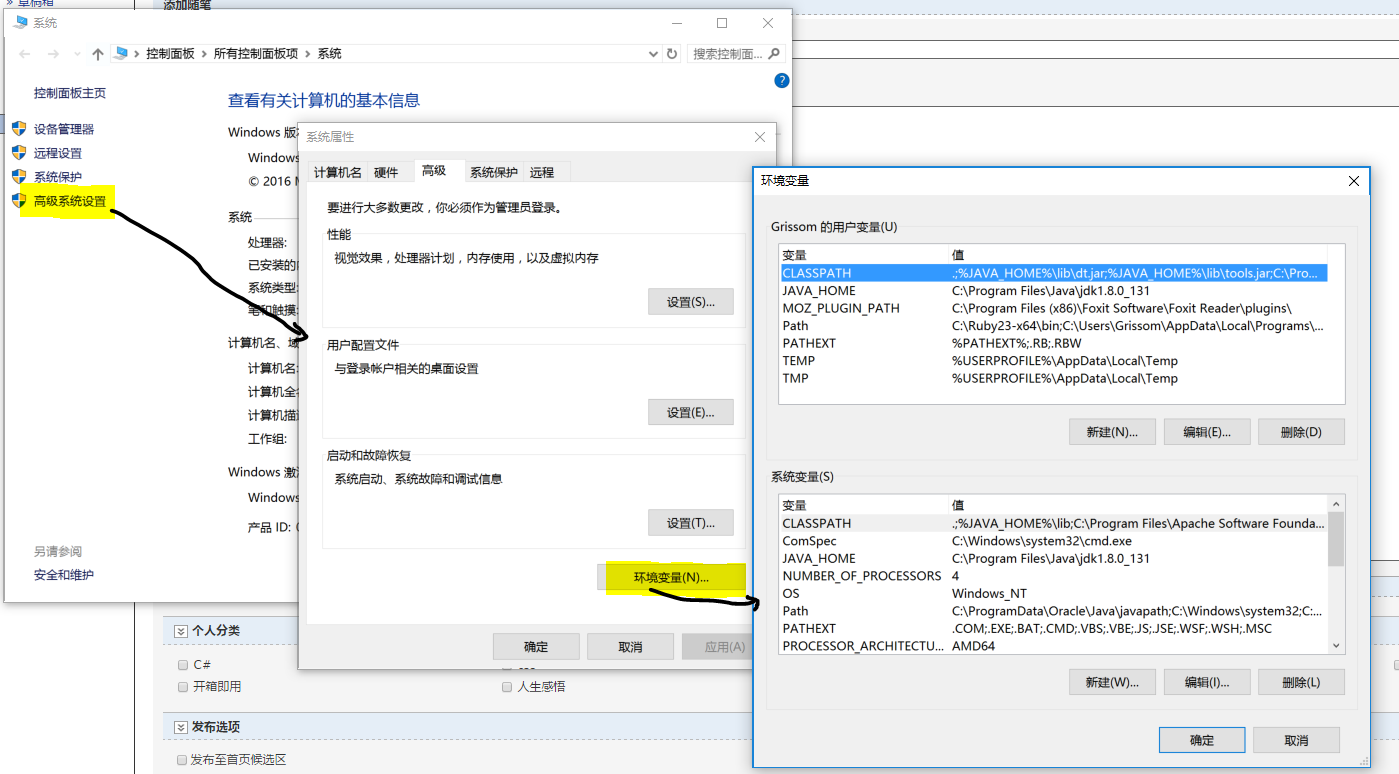Maximize the 系统 window

722,23
